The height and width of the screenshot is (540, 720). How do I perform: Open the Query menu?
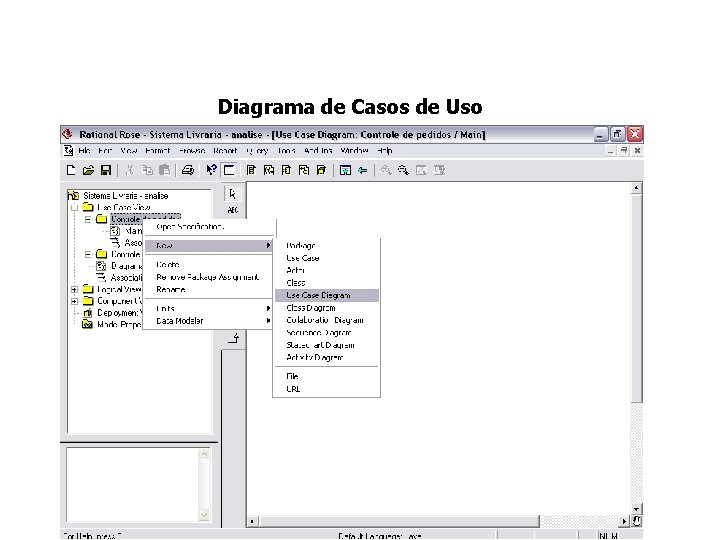[x=258, y=151]
